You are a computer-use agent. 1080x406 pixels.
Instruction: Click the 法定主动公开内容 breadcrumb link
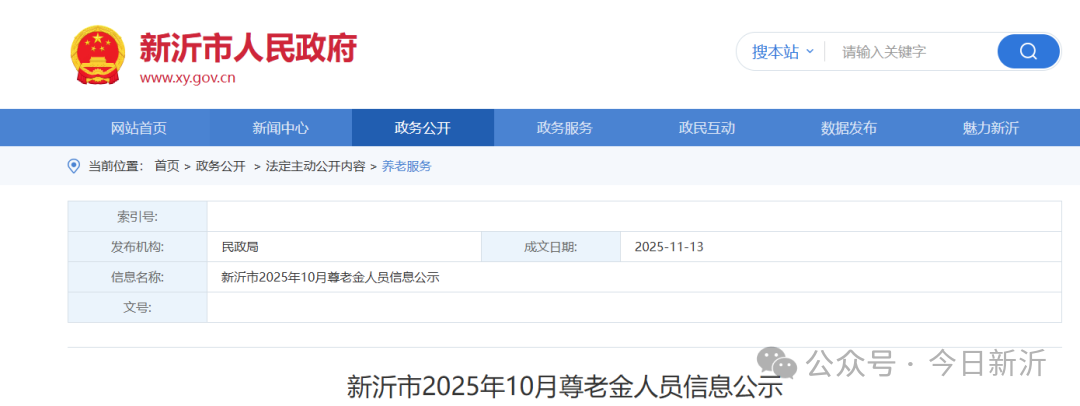click(315, 166)
